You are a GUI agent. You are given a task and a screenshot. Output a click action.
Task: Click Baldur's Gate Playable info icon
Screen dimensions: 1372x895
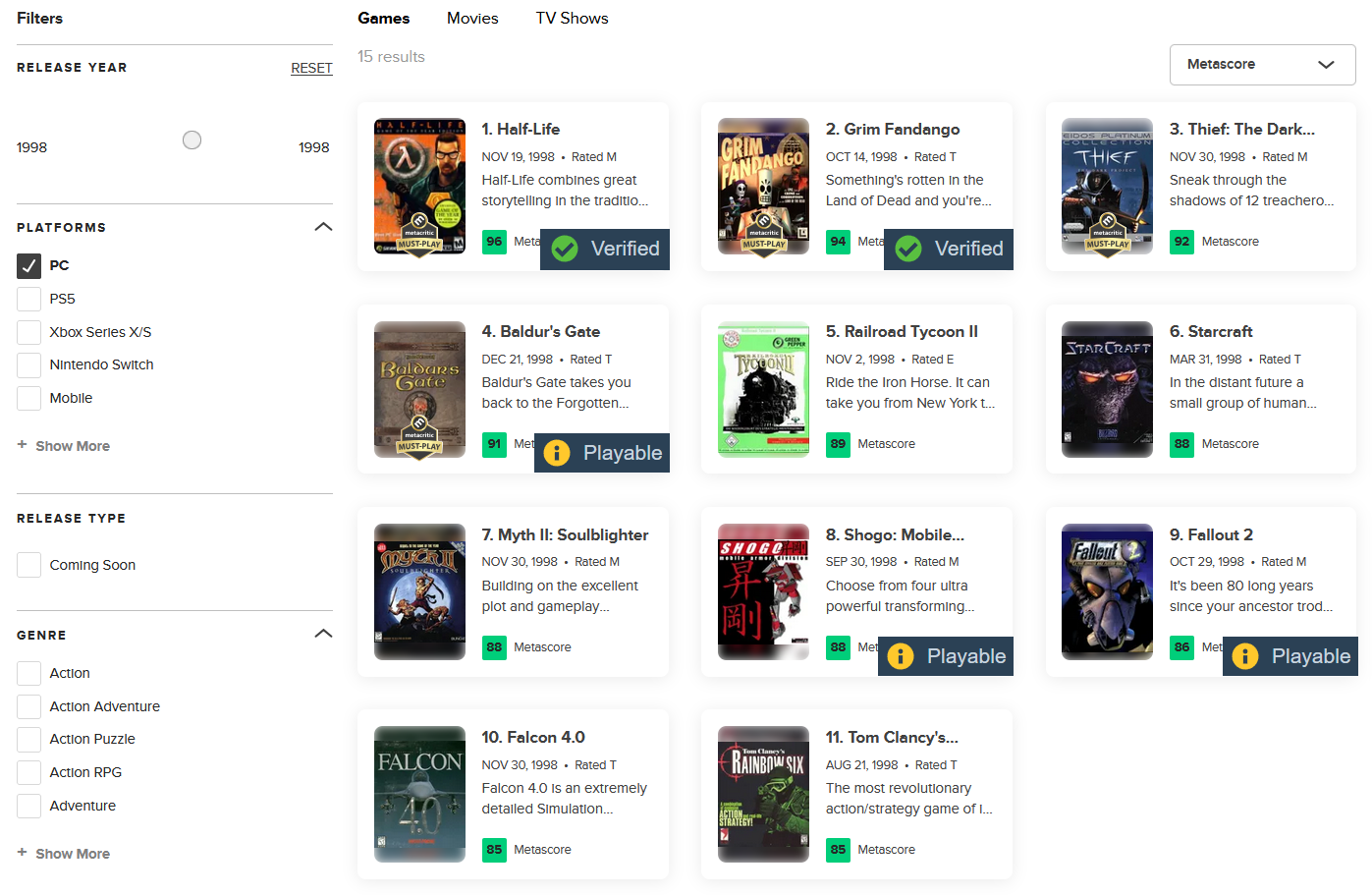(x=557, y=453)
